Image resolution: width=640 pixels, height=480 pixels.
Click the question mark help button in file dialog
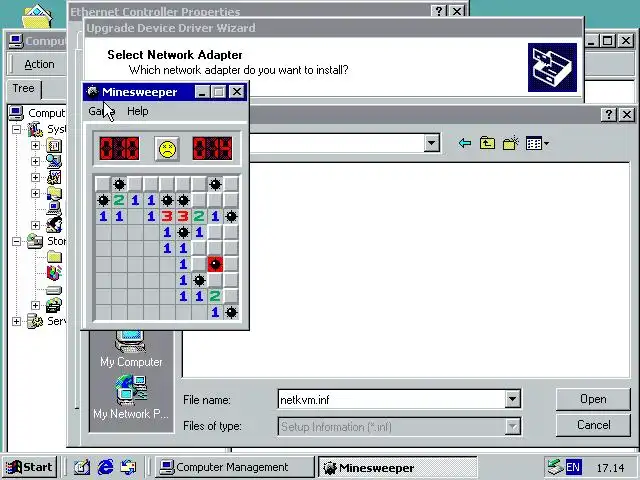tap(609, 115)
